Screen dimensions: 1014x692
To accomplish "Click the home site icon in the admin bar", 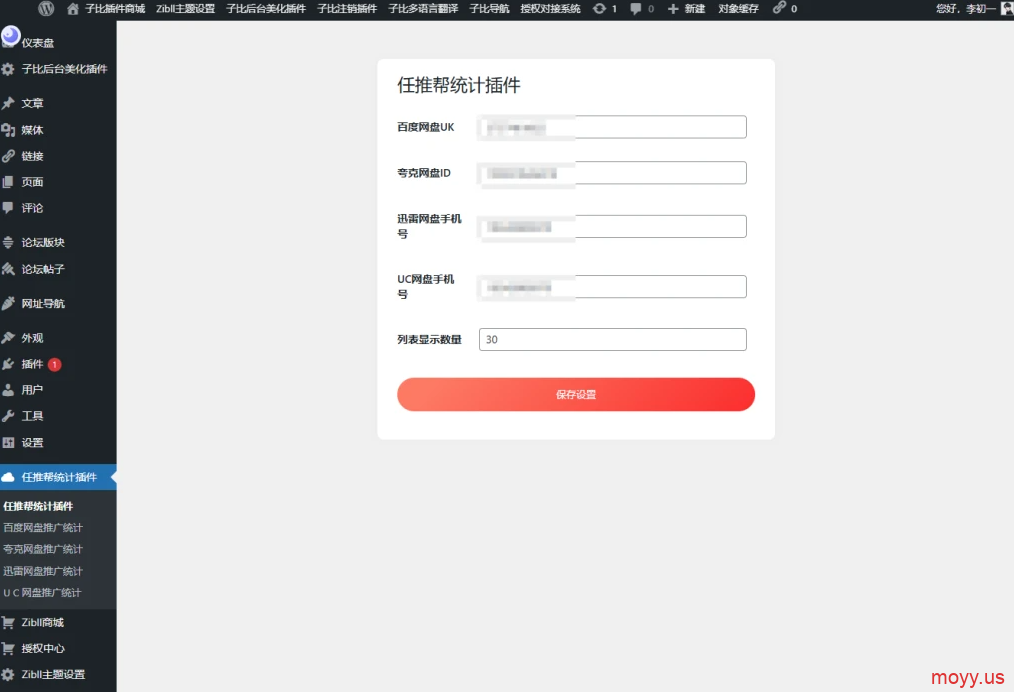I will tap(72, 9).
